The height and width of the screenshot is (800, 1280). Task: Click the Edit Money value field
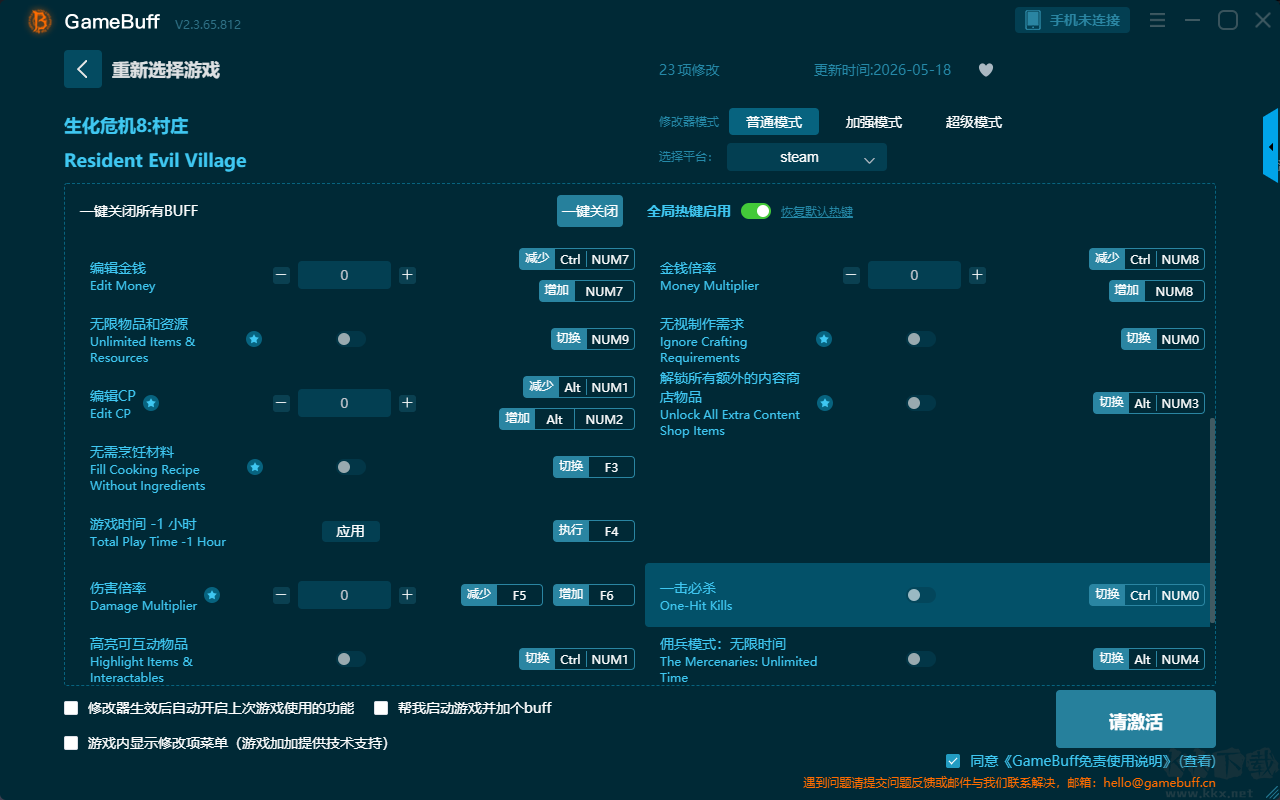[344, 275]
